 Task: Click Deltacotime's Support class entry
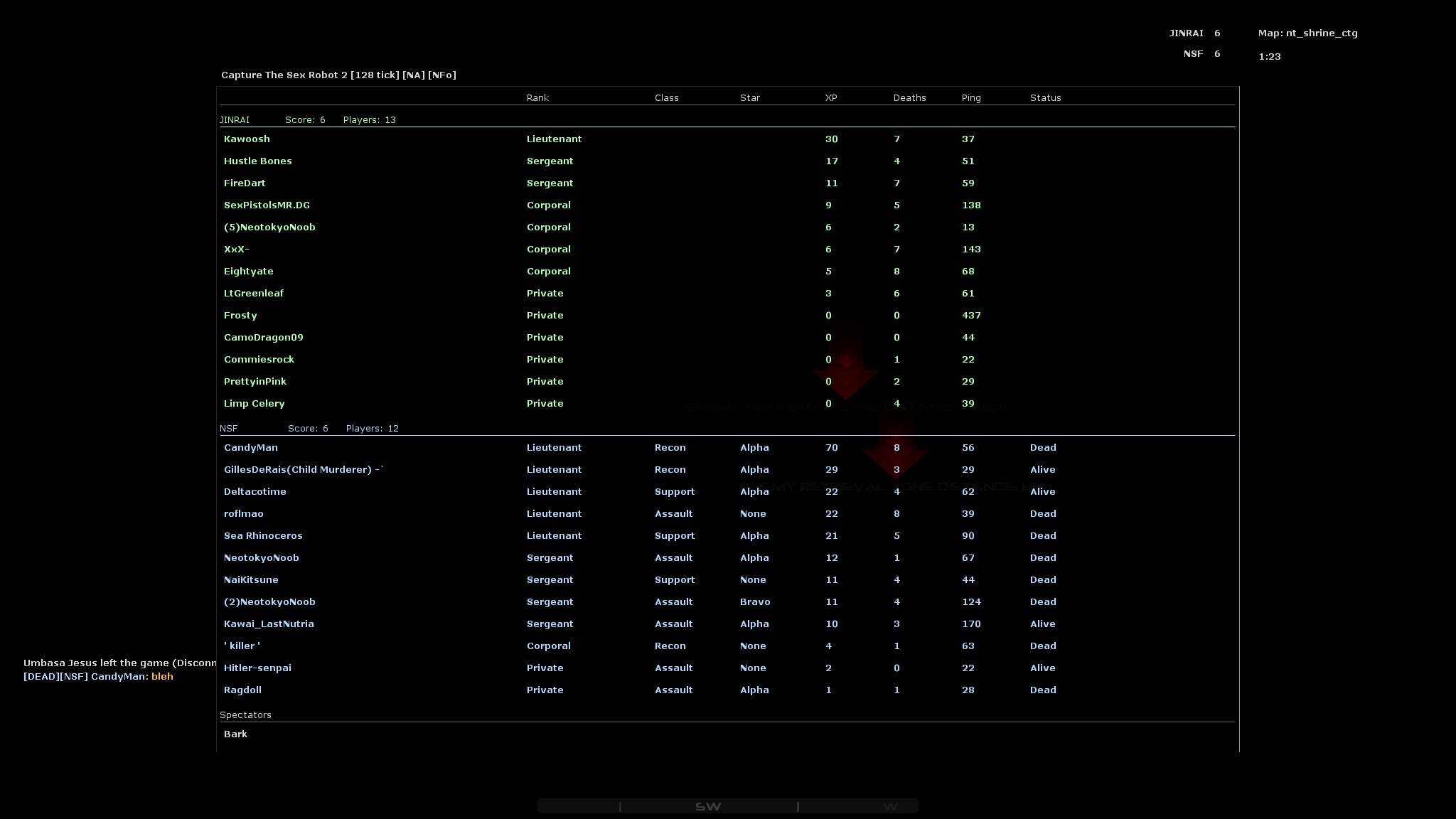click(674, 492)
